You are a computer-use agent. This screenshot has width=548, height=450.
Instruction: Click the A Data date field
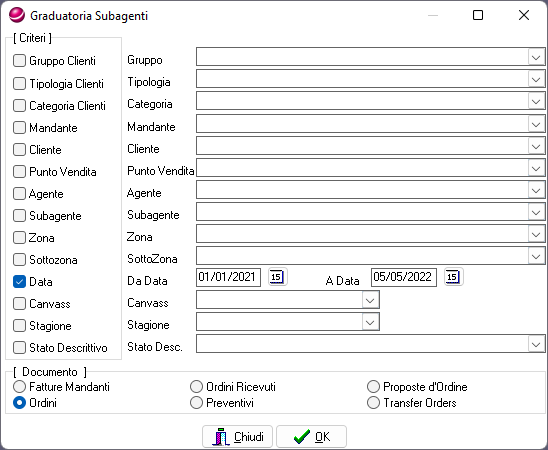pos(404,277)
